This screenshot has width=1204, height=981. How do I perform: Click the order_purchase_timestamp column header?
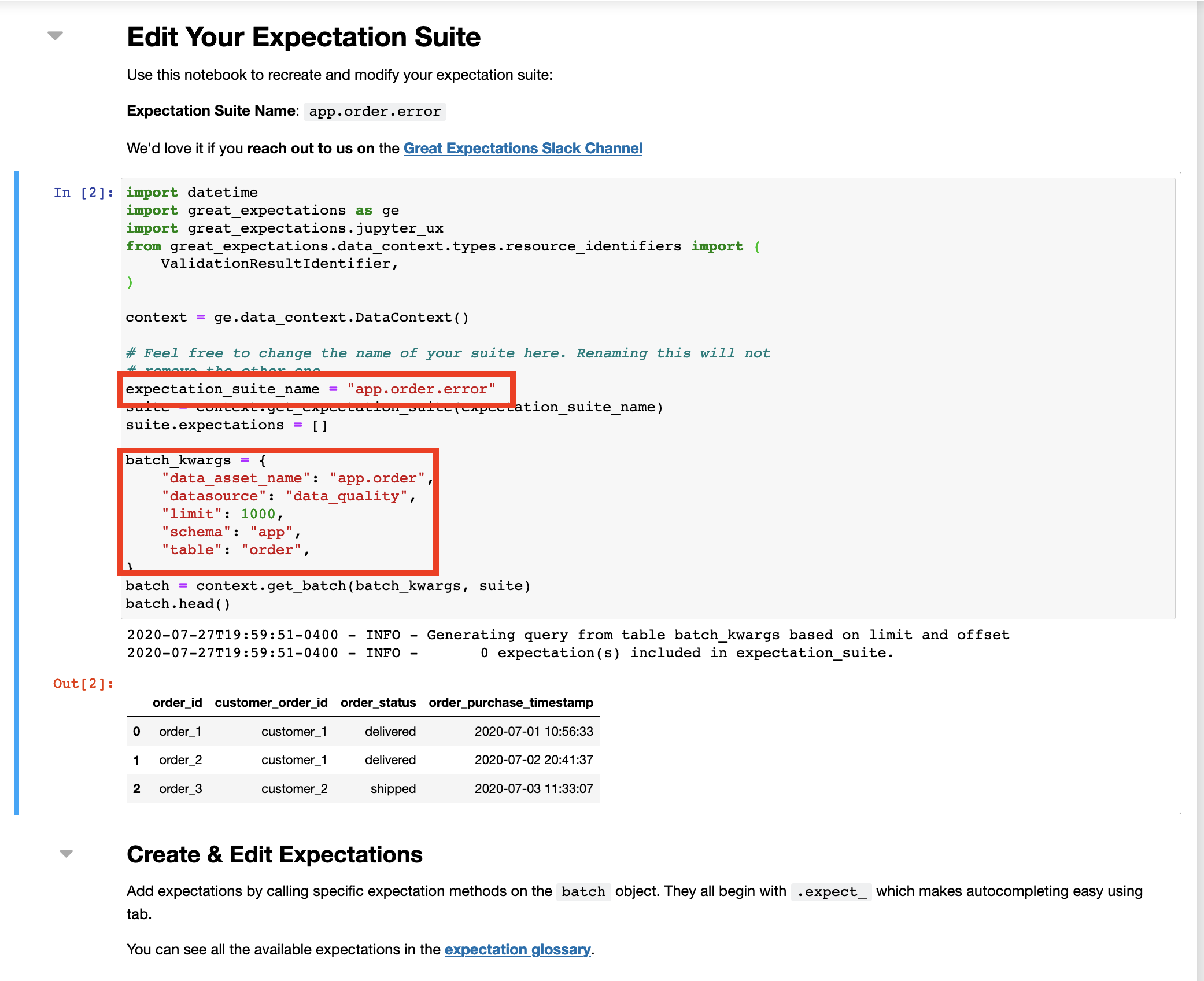(x=511, y=702)
